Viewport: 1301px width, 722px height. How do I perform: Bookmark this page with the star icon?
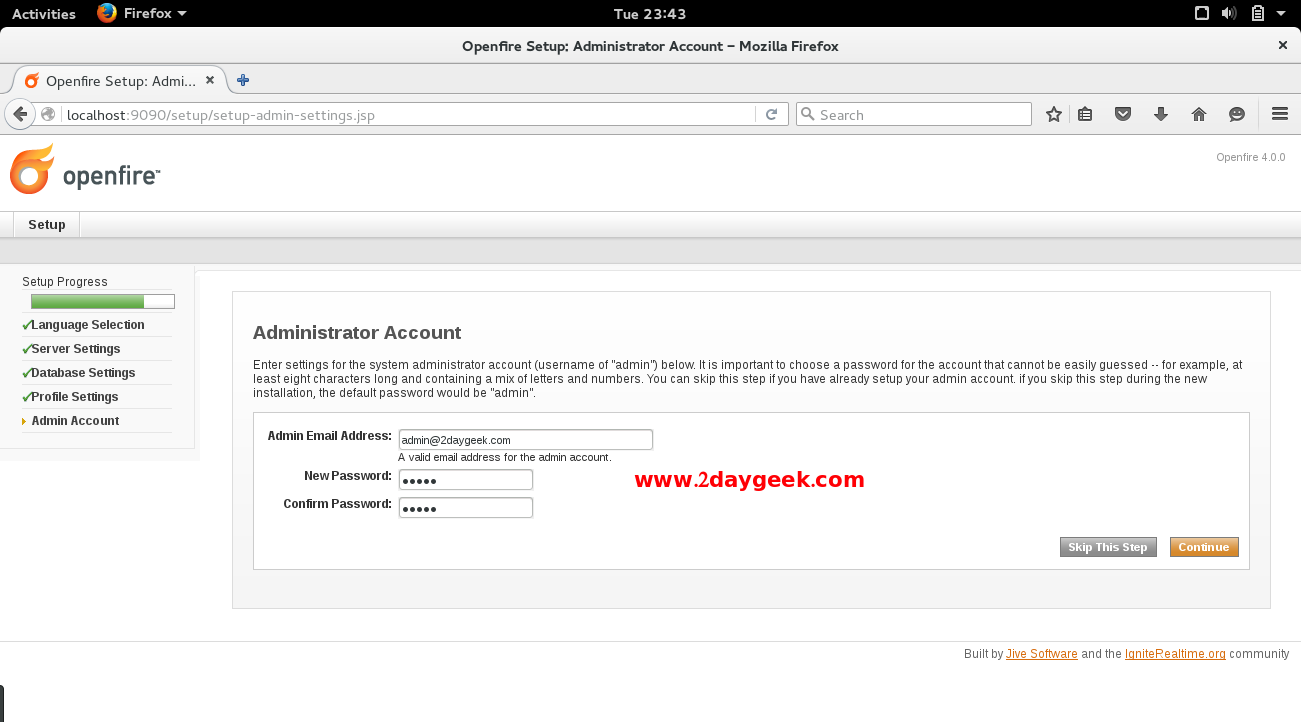pyautogui.click(x=1053, y=114)
